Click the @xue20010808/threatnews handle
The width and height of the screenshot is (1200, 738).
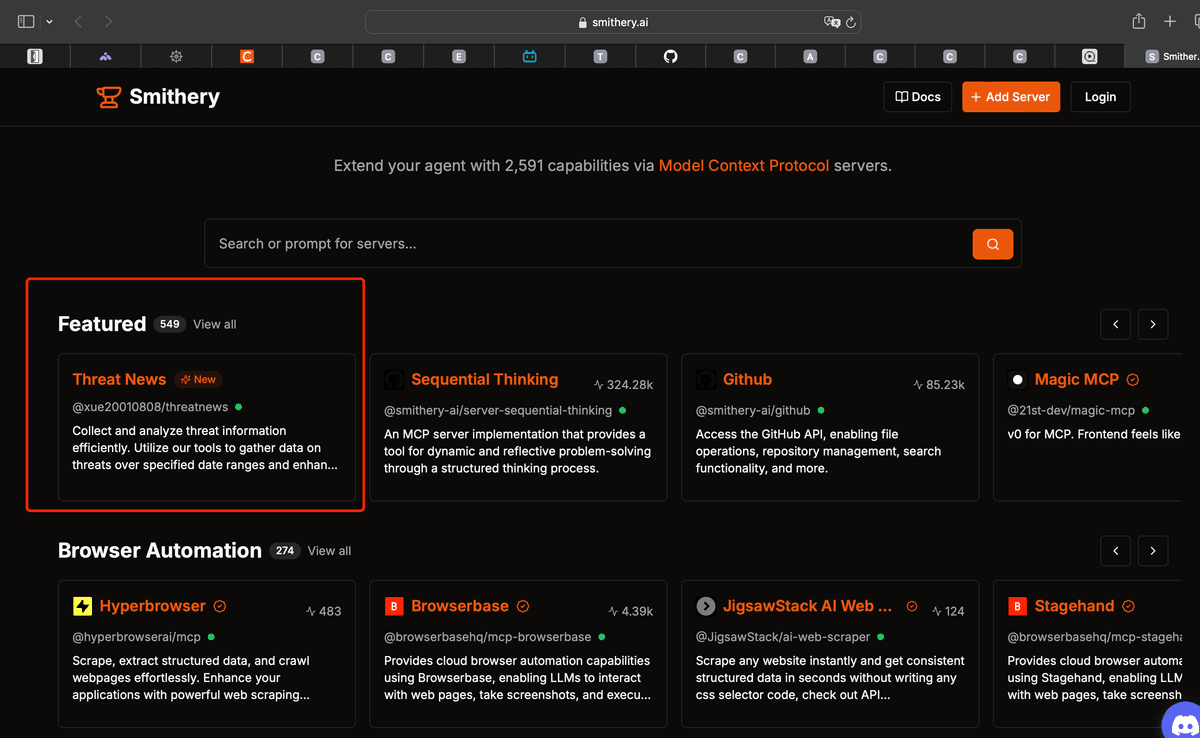click(x=150, y=407)
